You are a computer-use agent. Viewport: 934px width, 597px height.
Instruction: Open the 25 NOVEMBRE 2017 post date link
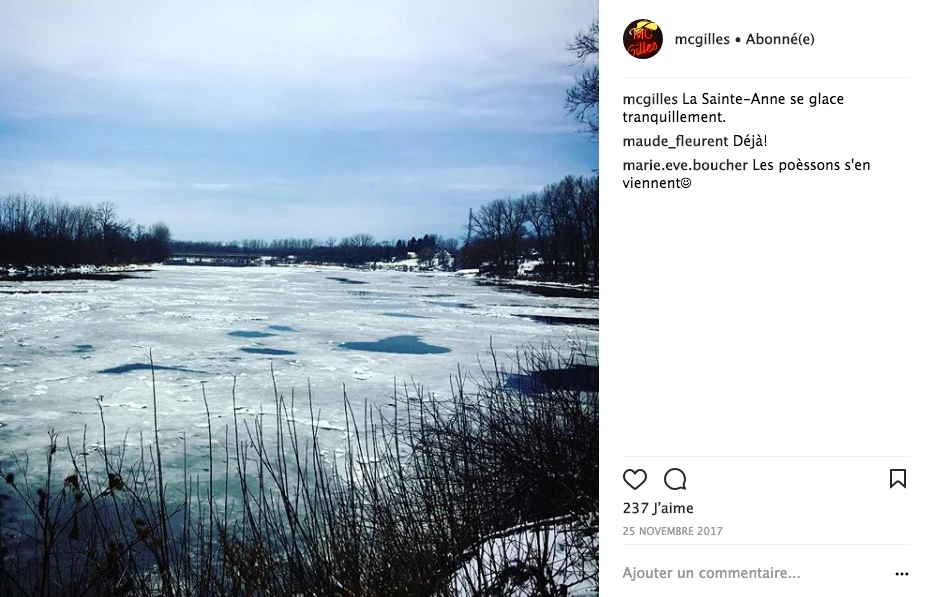click(673, 531)
